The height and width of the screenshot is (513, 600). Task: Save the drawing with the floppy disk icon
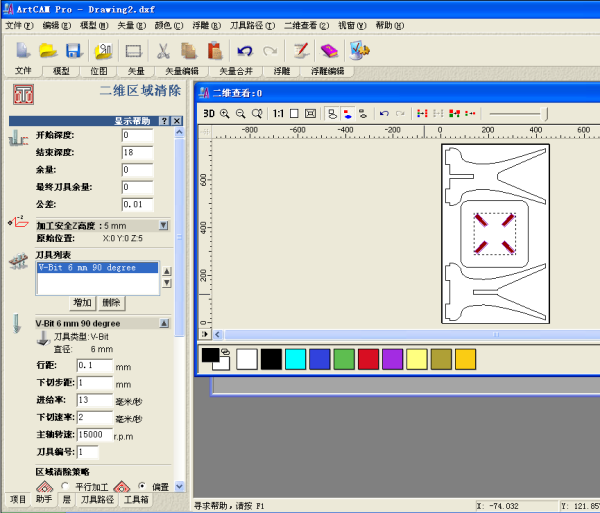[x=73, y=50]
